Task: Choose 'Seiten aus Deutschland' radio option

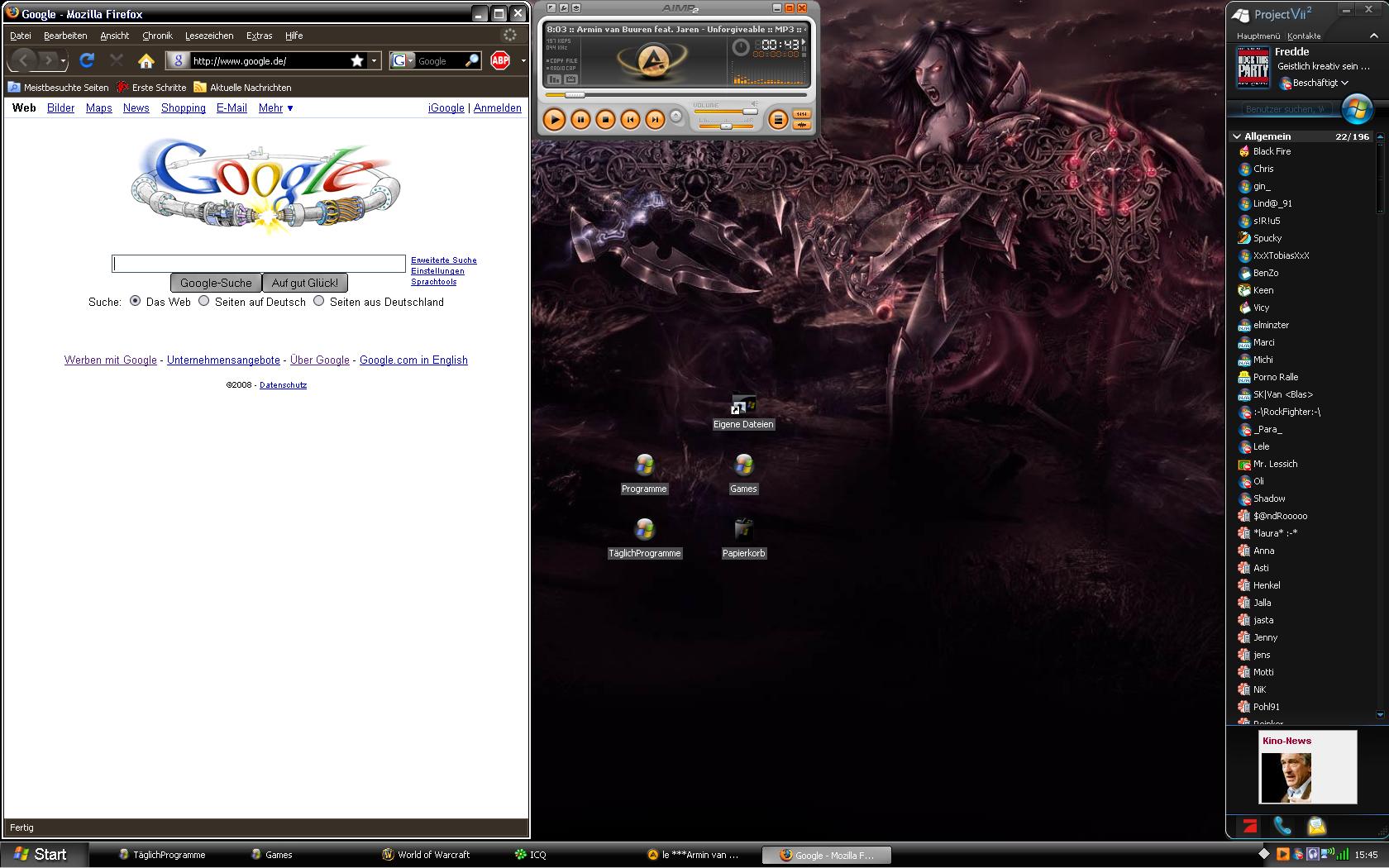Action: pyautogui.click(x=318, y=302)
